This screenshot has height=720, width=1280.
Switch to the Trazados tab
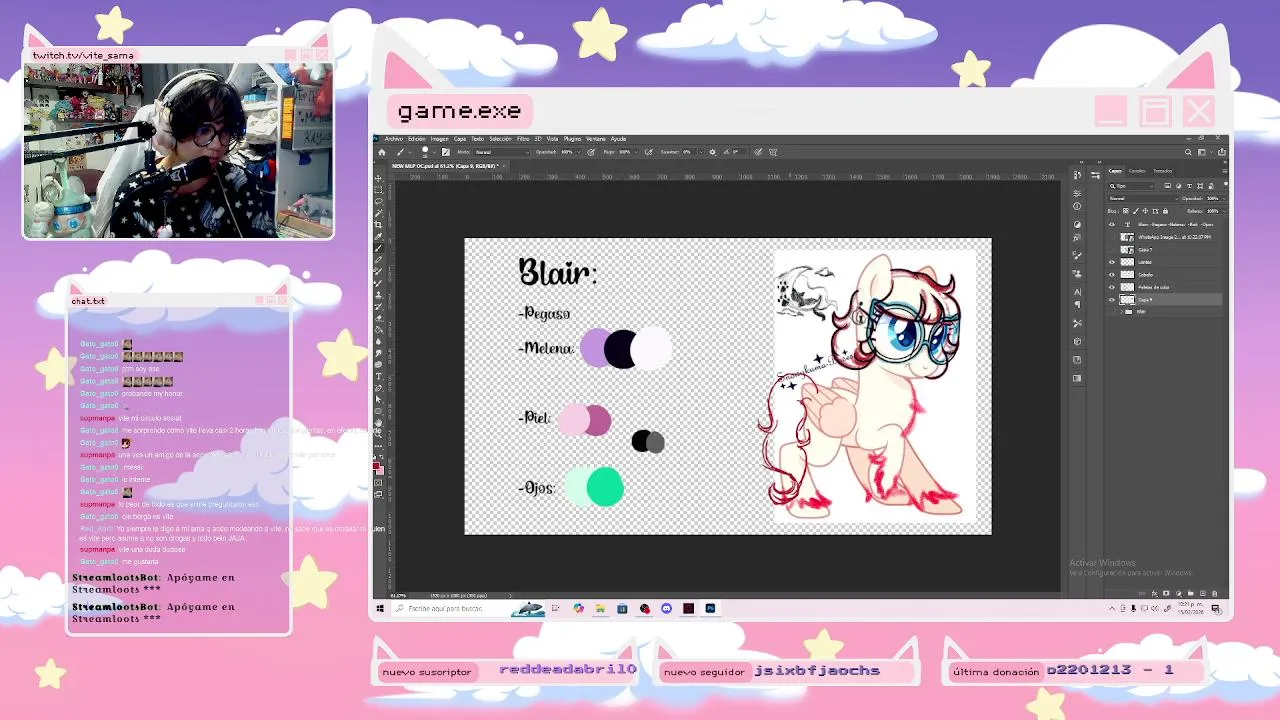click(x=1162, y=171)
